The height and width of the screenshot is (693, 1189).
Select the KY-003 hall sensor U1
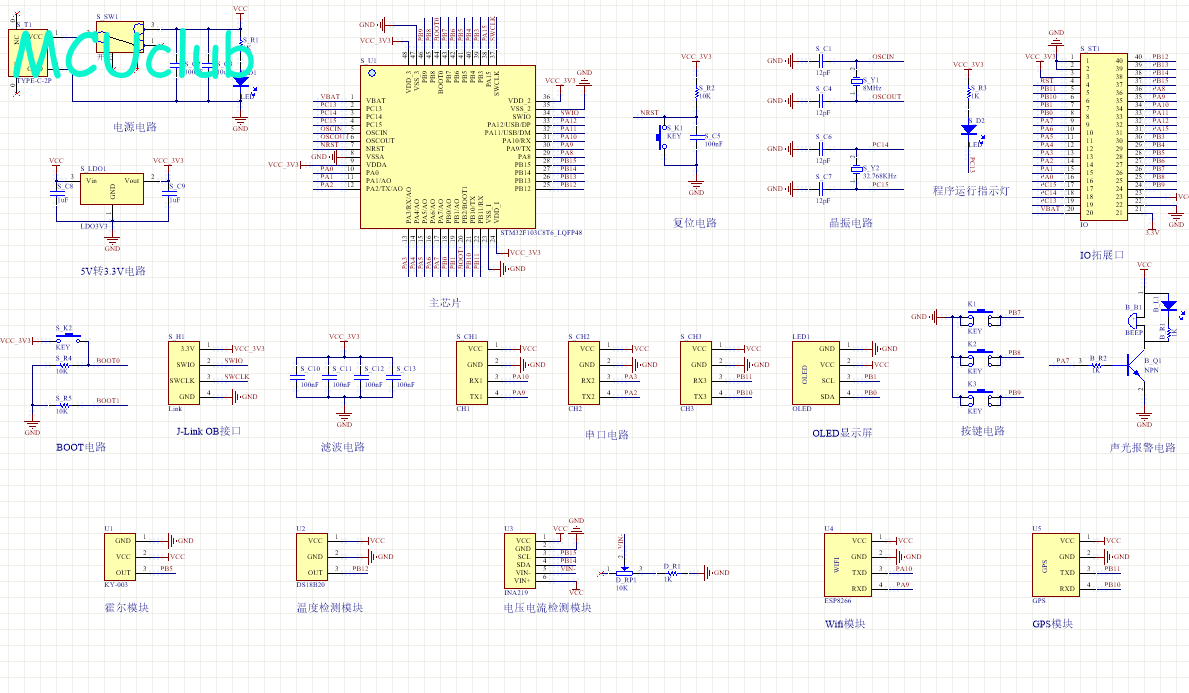pos(120,557)
